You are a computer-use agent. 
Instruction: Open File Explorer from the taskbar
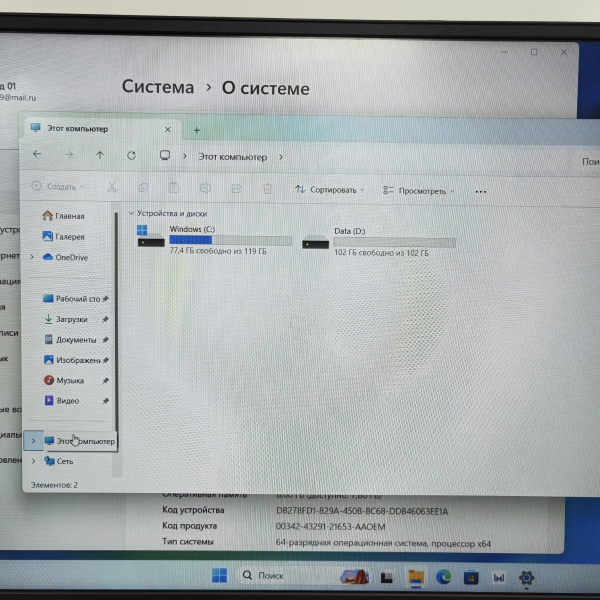tap(416, 578)
